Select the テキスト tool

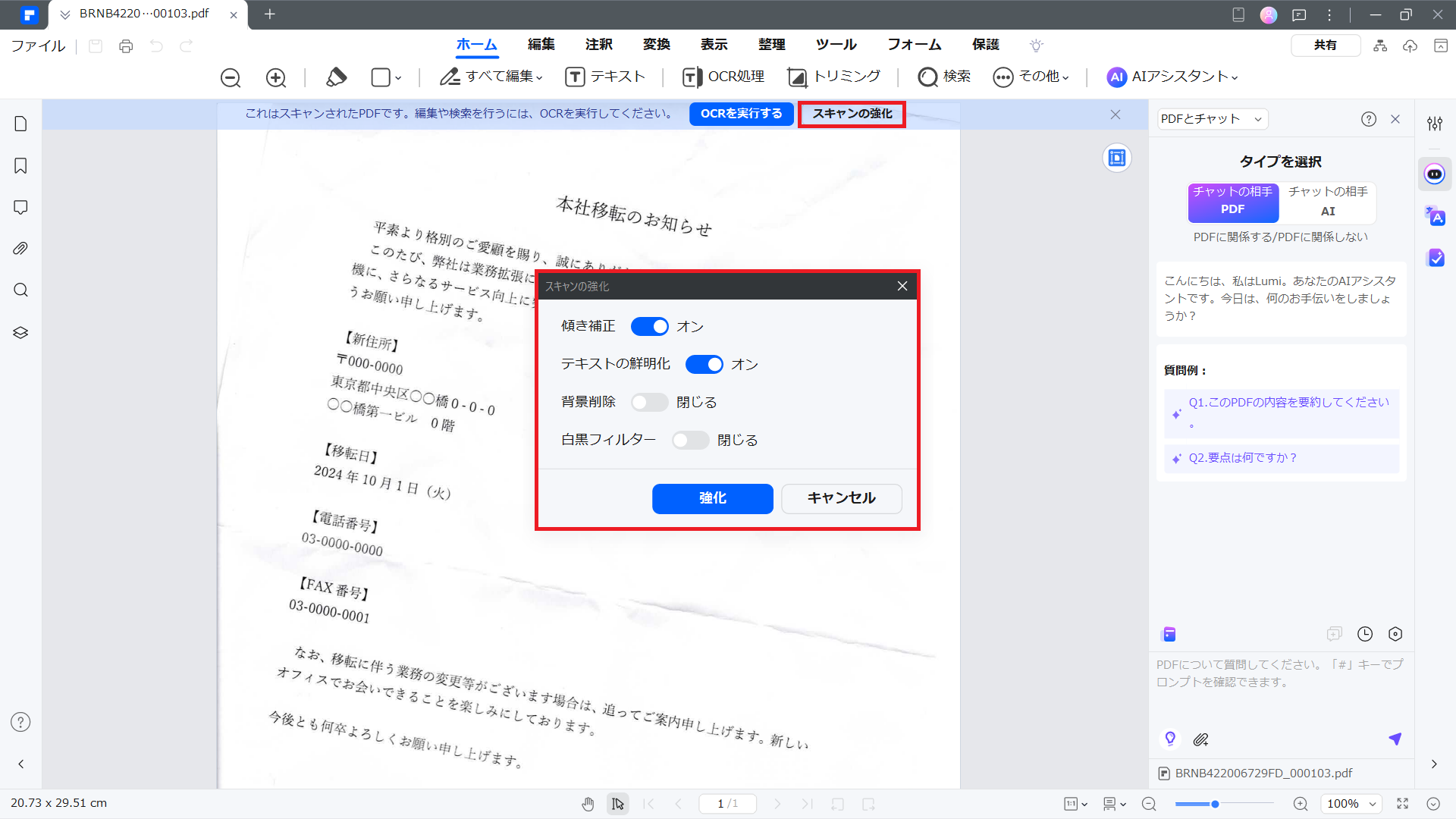click(605, 77)
